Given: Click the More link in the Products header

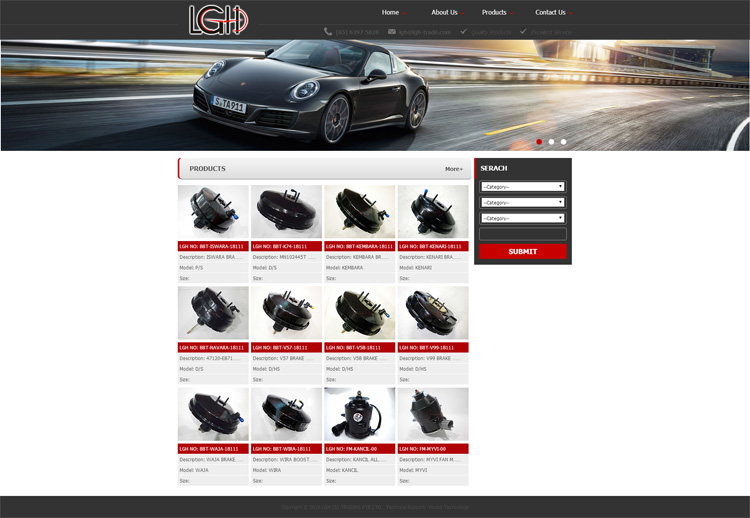Looking at the screenshot, I should pos(453,169).
